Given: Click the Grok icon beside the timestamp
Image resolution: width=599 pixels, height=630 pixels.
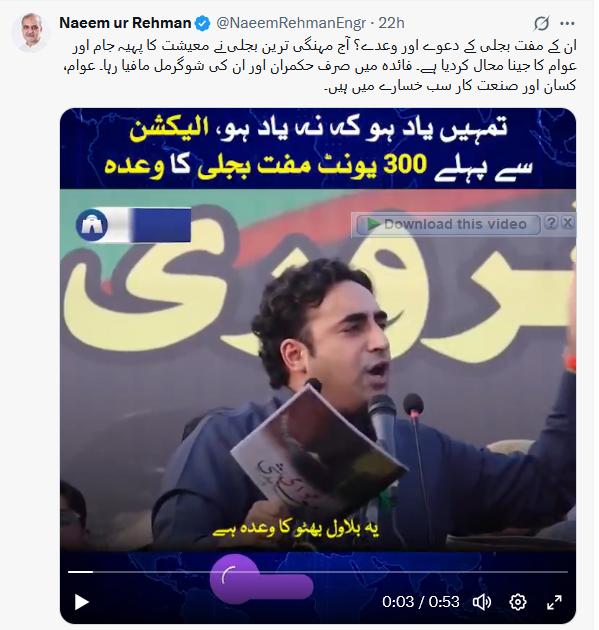Looking at the screenshot, I should point(541,24).
